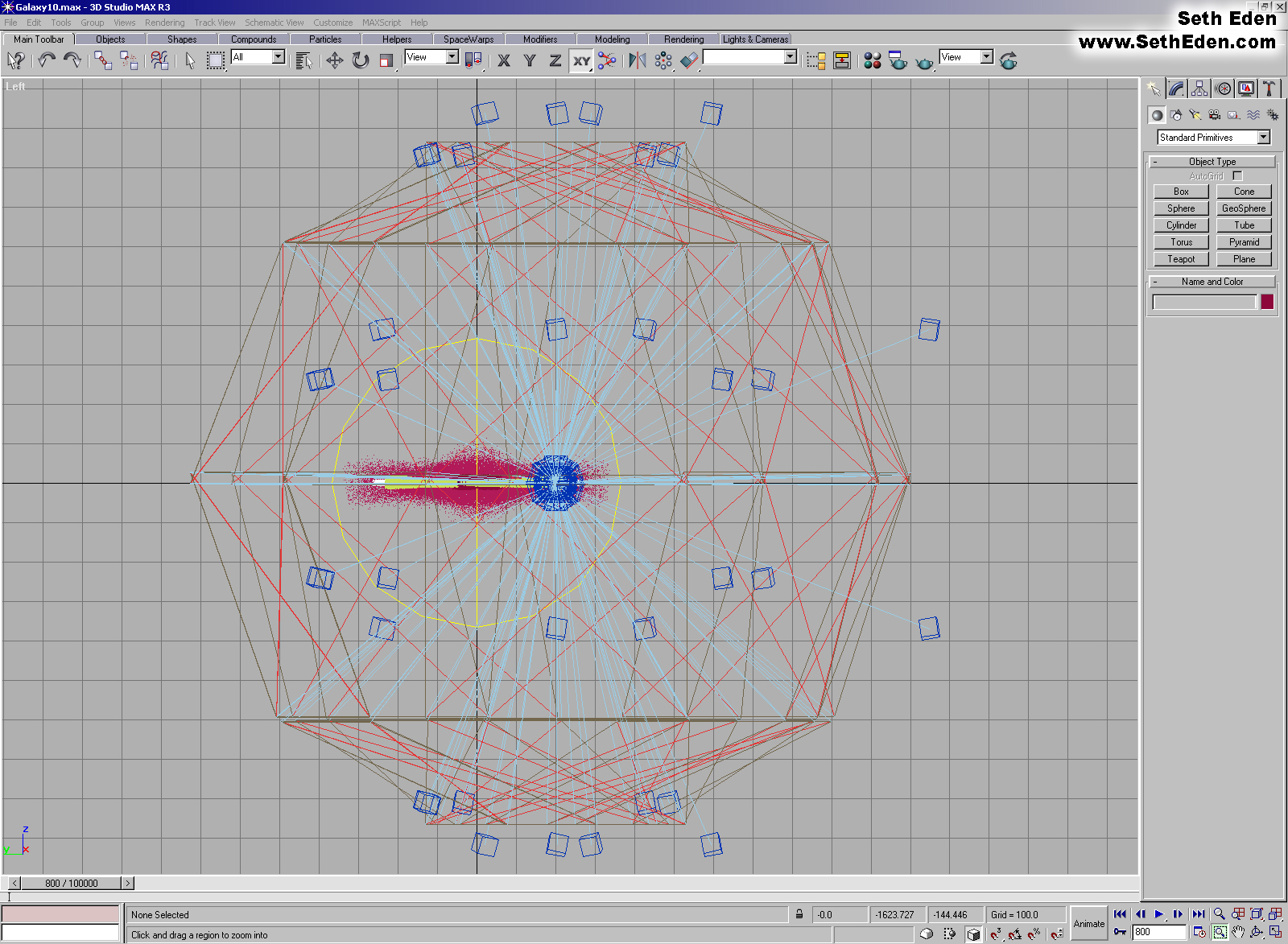Switch to the Lights category icon
The image size is (1288, 944).
[x=1195, y=115]
